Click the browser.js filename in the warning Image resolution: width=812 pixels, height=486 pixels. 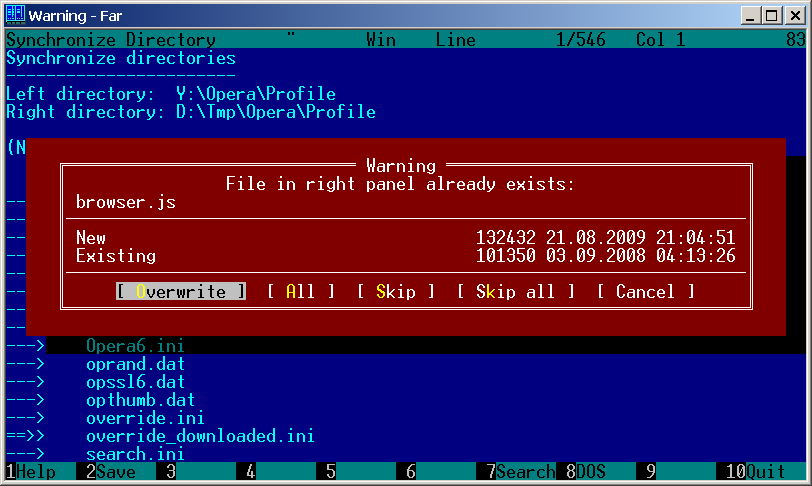(x=126, y=202)
